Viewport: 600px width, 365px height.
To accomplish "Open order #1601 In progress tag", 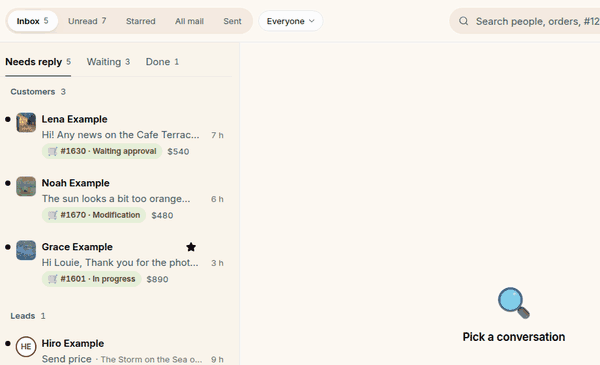I will coord(91,279).
